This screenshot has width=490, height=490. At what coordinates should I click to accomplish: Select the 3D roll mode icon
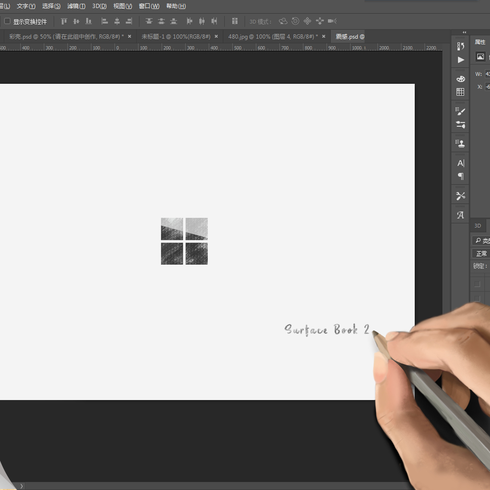tap(295, 21)
